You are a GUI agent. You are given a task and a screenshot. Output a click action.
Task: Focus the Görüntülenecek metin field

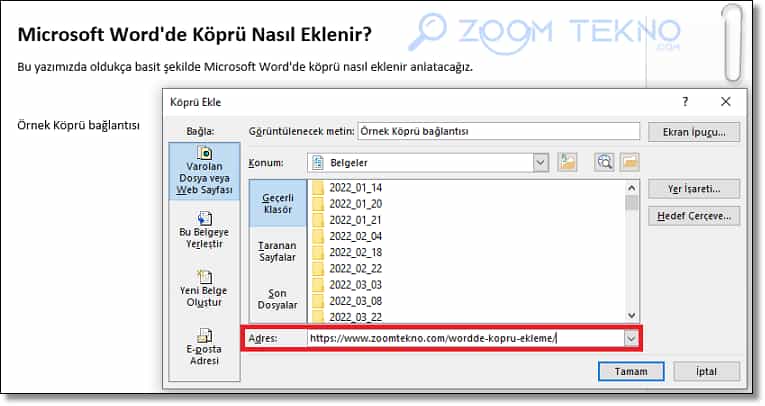coord(499,131)
